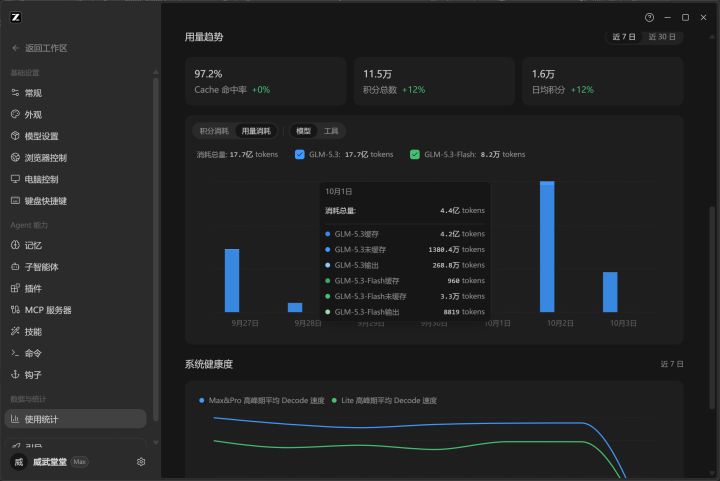
Task: Click Lite 高峰期平均 Decode 速度 legend
Action: tap(384, 401)
